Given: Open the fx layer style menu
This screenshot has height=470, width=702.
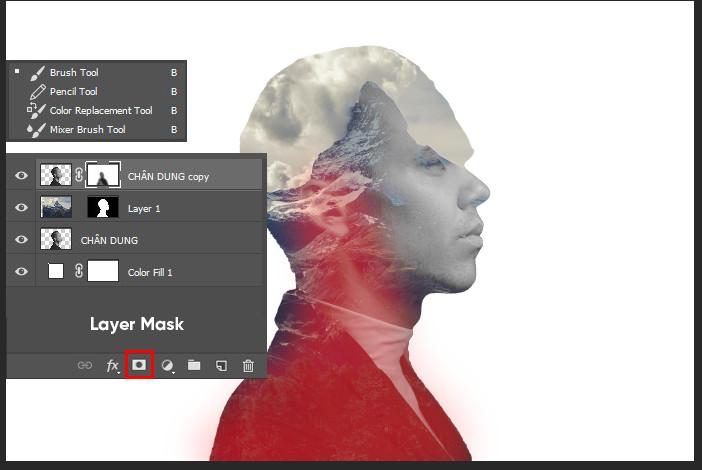Looking at the screenshot, I should 112,366.
